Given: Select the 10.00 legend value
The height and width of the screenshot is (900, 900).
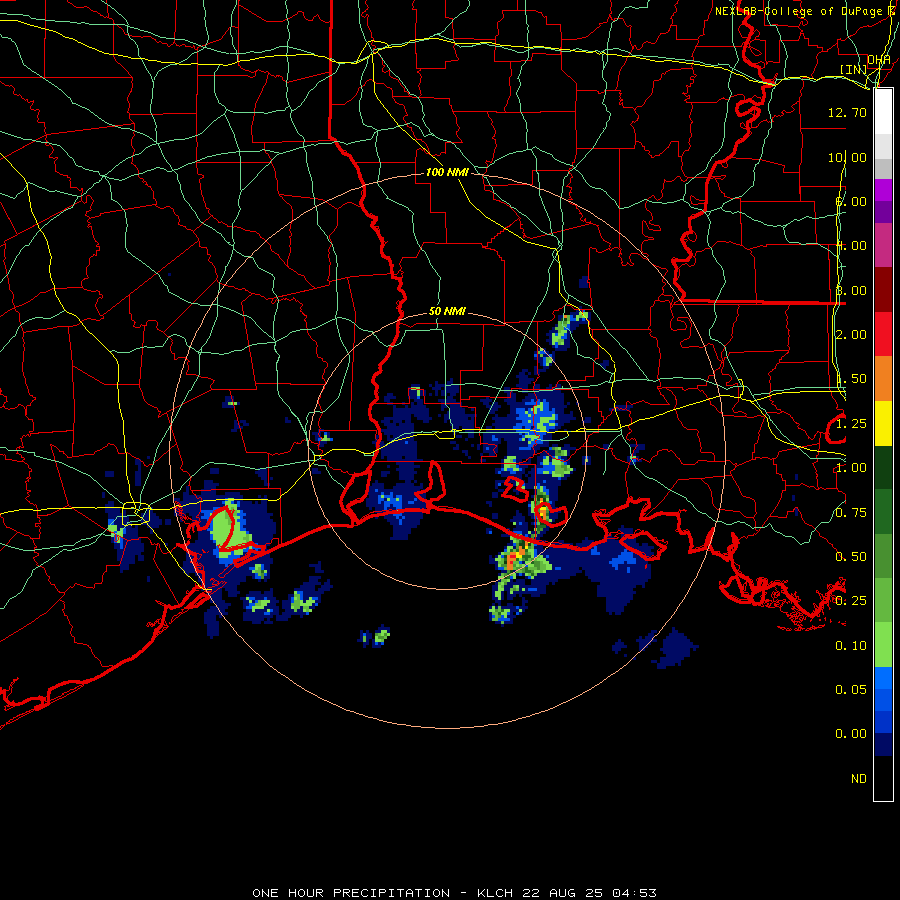Looking at the screenshot, I should click(847, 157).
